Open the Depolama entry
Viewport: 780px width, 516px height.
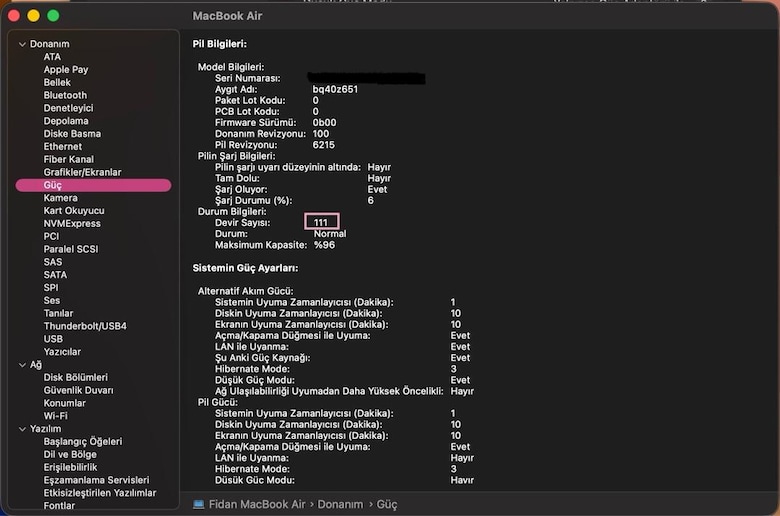66,121
